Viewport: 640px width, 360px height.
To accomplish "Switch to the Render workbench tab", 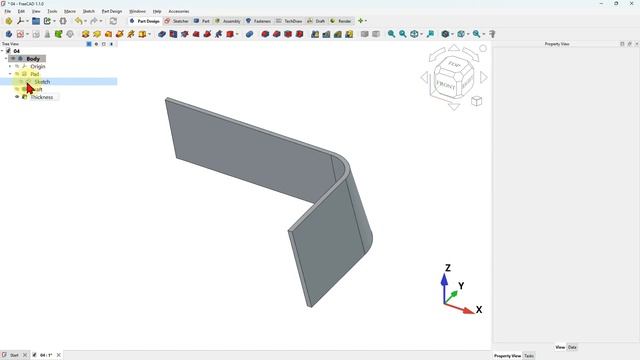I will tap(341, 21).
